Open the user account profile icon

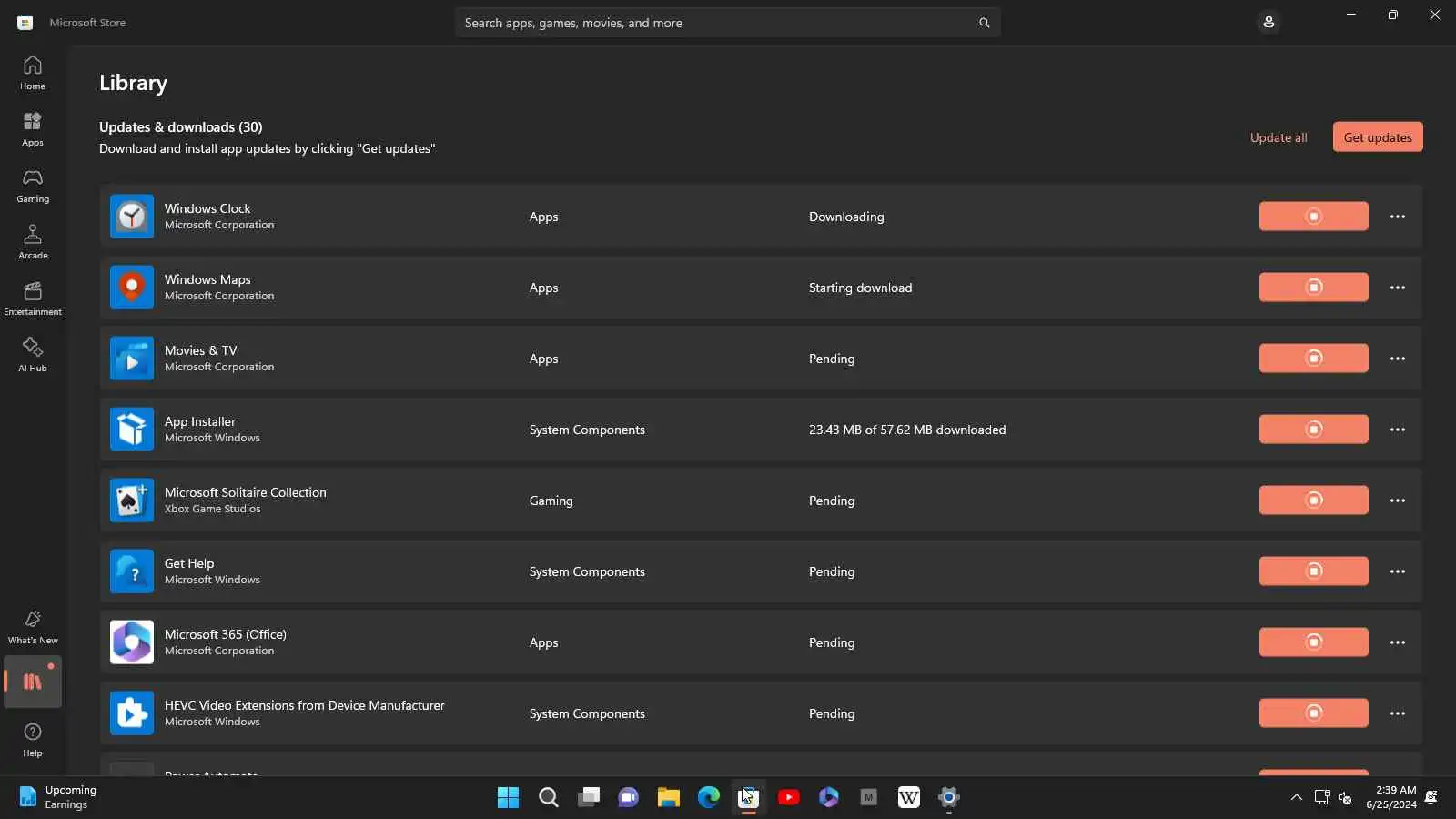coord(1269,22)
